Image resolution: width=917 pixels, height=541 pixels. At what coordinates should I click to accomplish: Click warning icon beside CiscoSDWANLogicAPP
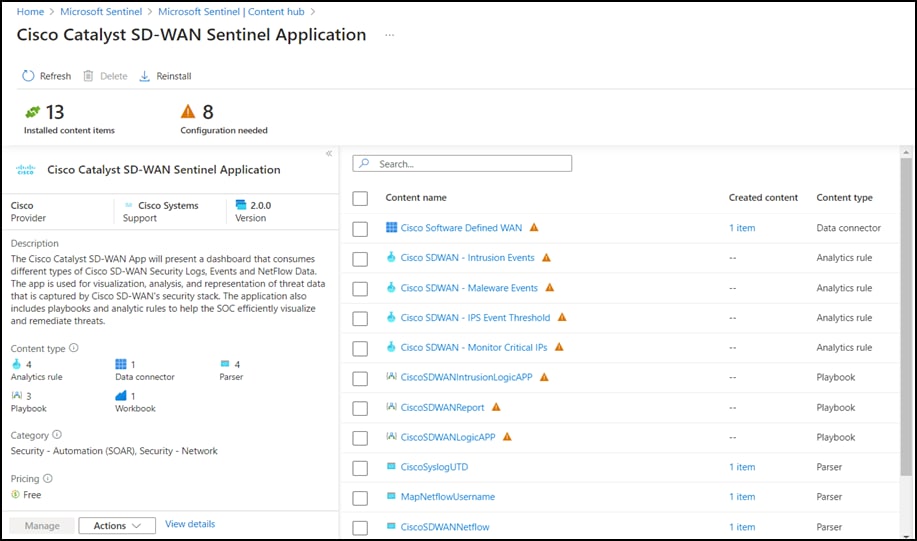[508, 437]
